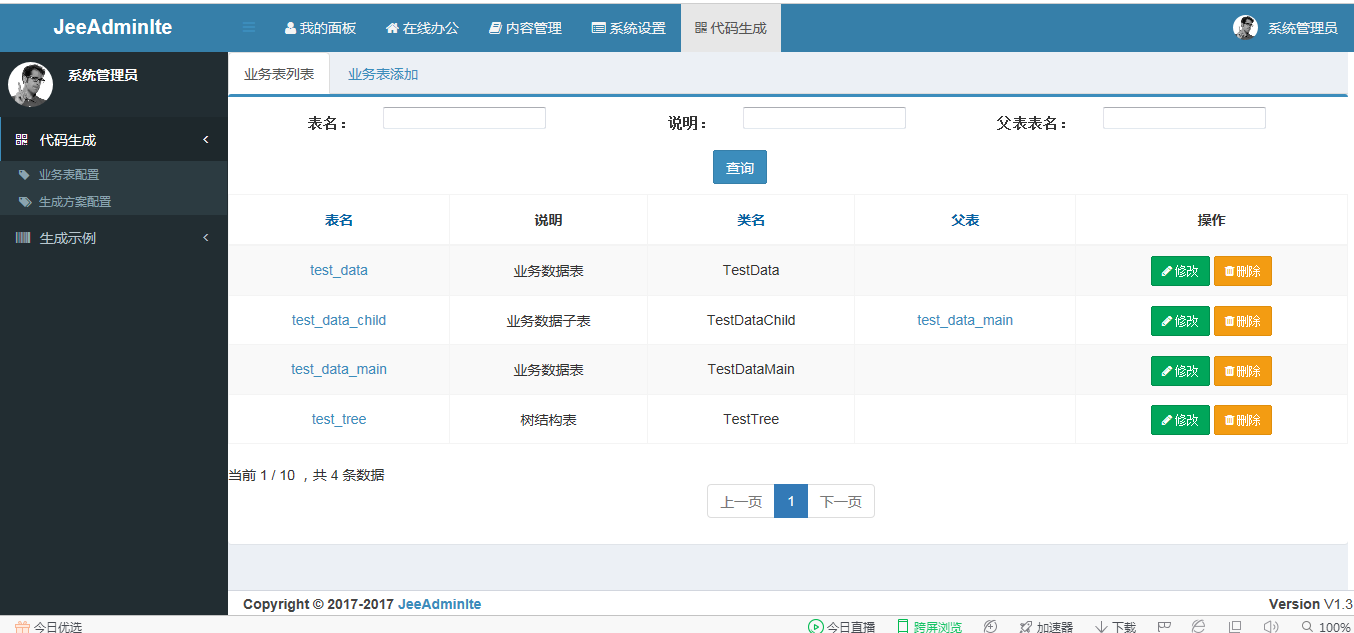Click 修改 button for test_tree row
The height and width of the screenshot is (633, 1354).
click(1180, 420)
